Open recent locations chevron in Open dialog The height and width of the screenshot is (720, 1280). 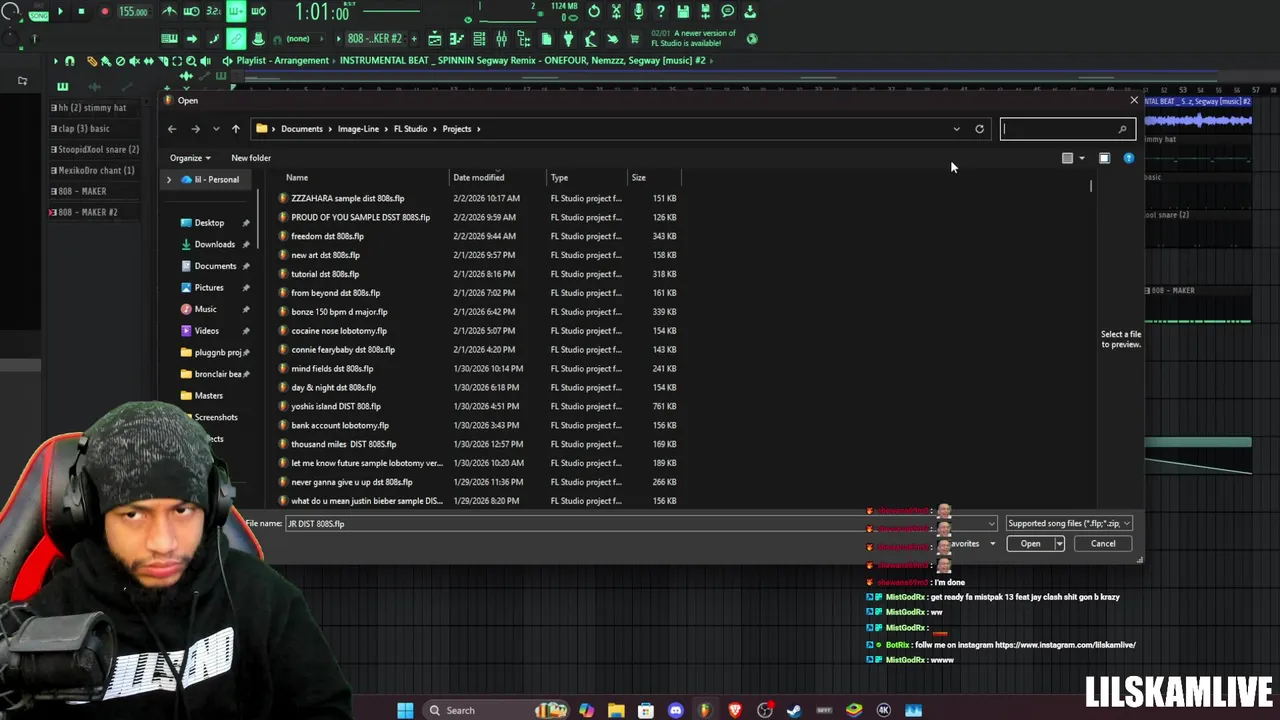pos(216,129)
